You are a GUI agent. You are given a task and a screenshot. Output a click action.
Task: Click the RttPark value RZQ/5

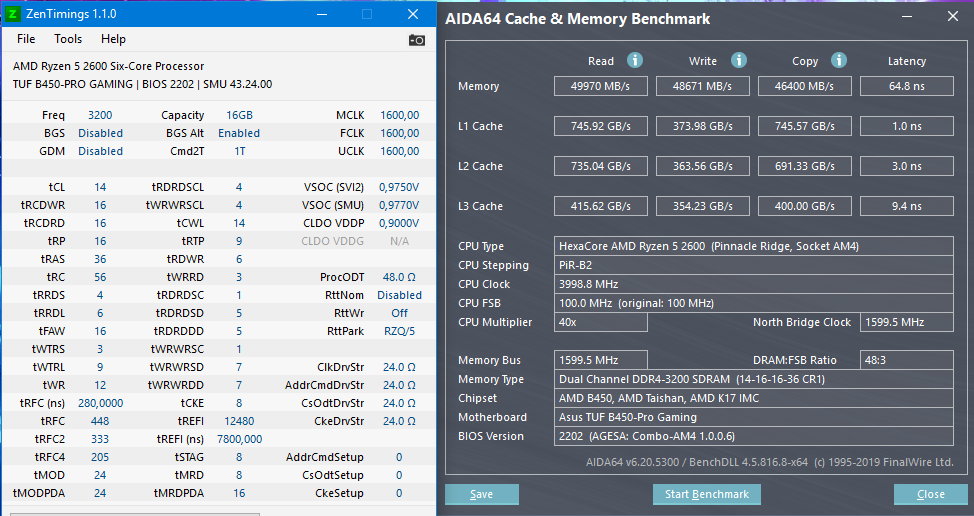(399, 331)
